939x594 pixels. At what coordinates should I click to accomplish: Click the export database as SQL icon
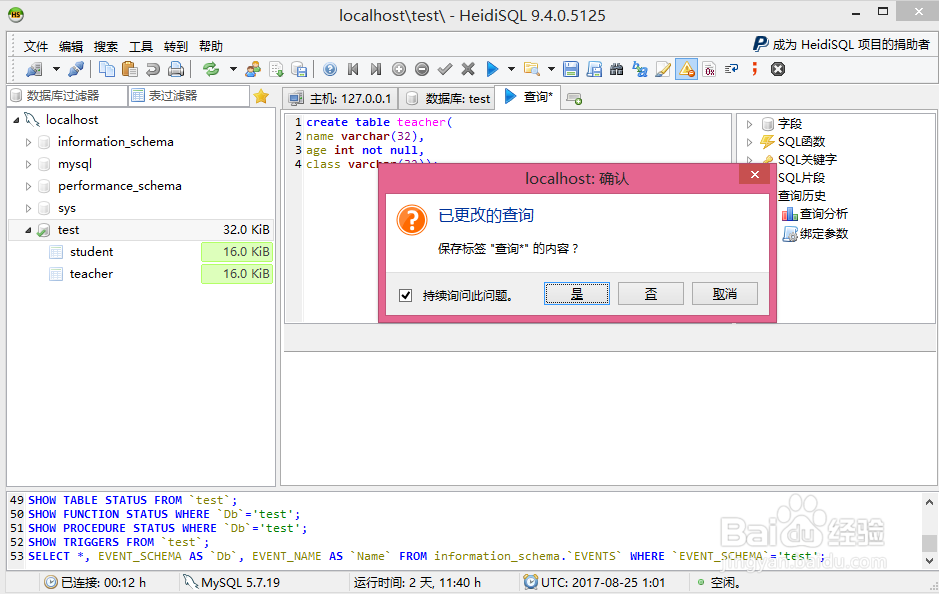coord(276,69)
